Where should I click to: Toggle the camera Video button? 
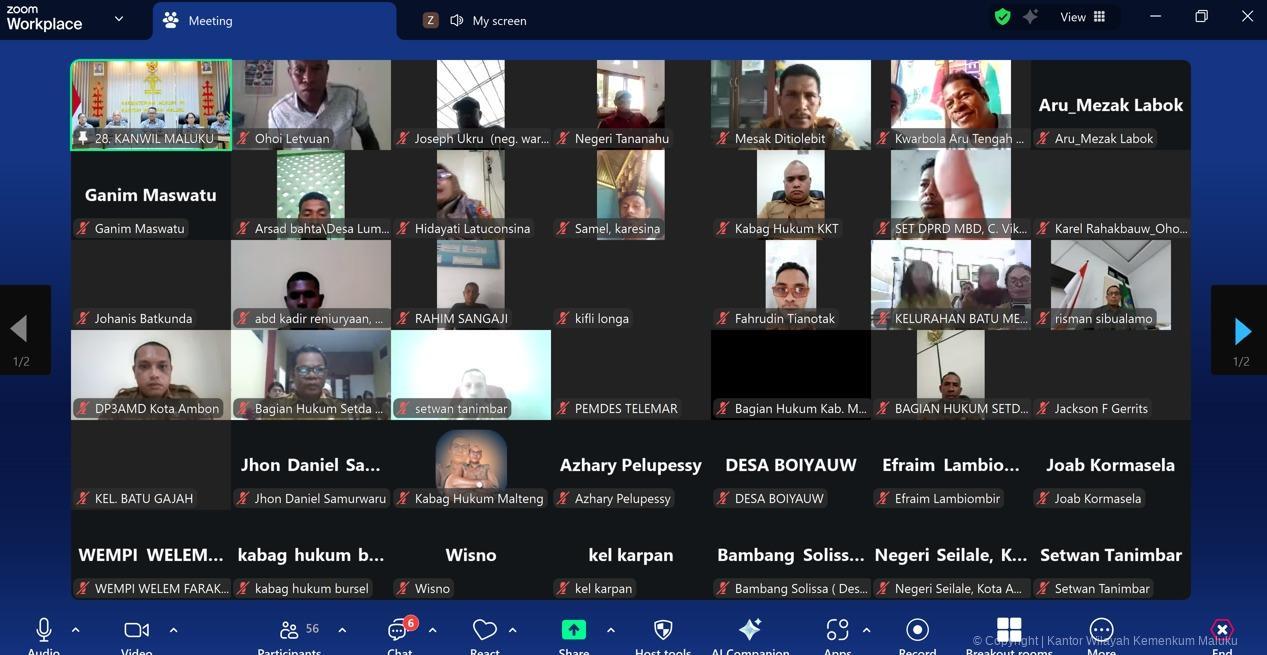click(x=136, y=630)
